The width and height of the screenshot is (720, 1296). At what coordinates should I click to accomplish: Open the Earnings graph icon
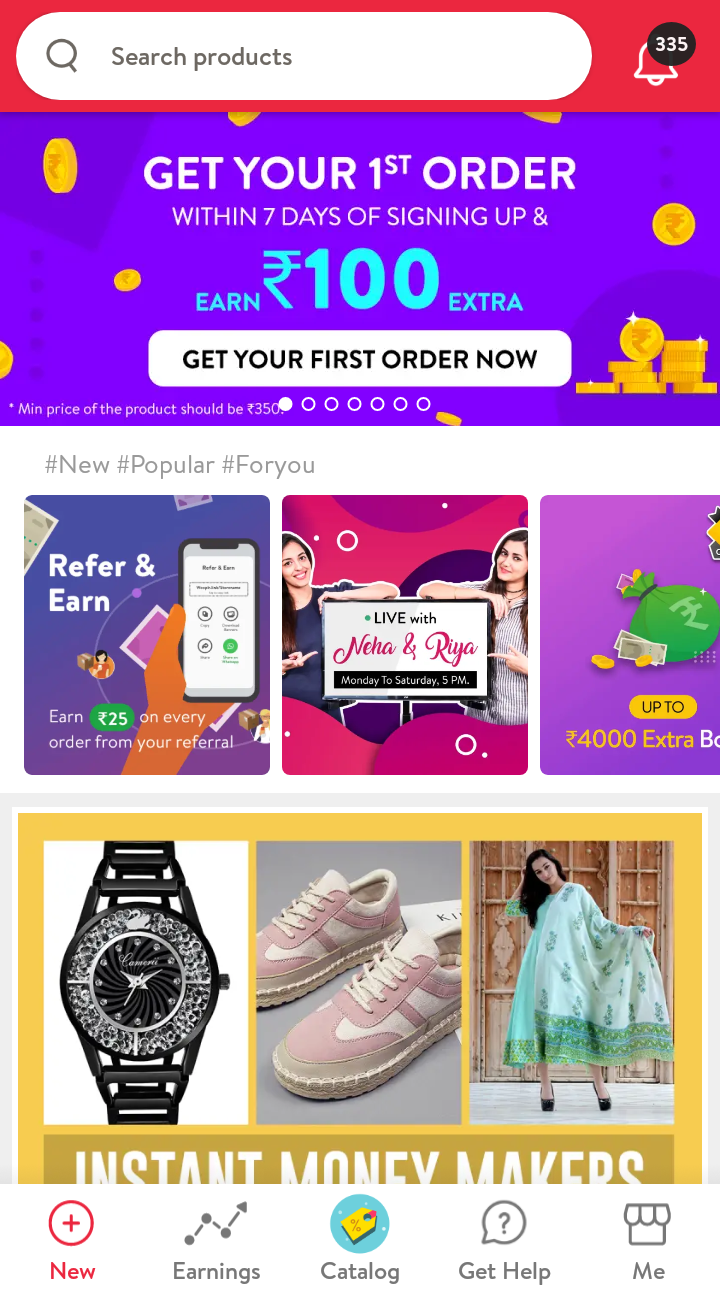tap(216, 1224)
